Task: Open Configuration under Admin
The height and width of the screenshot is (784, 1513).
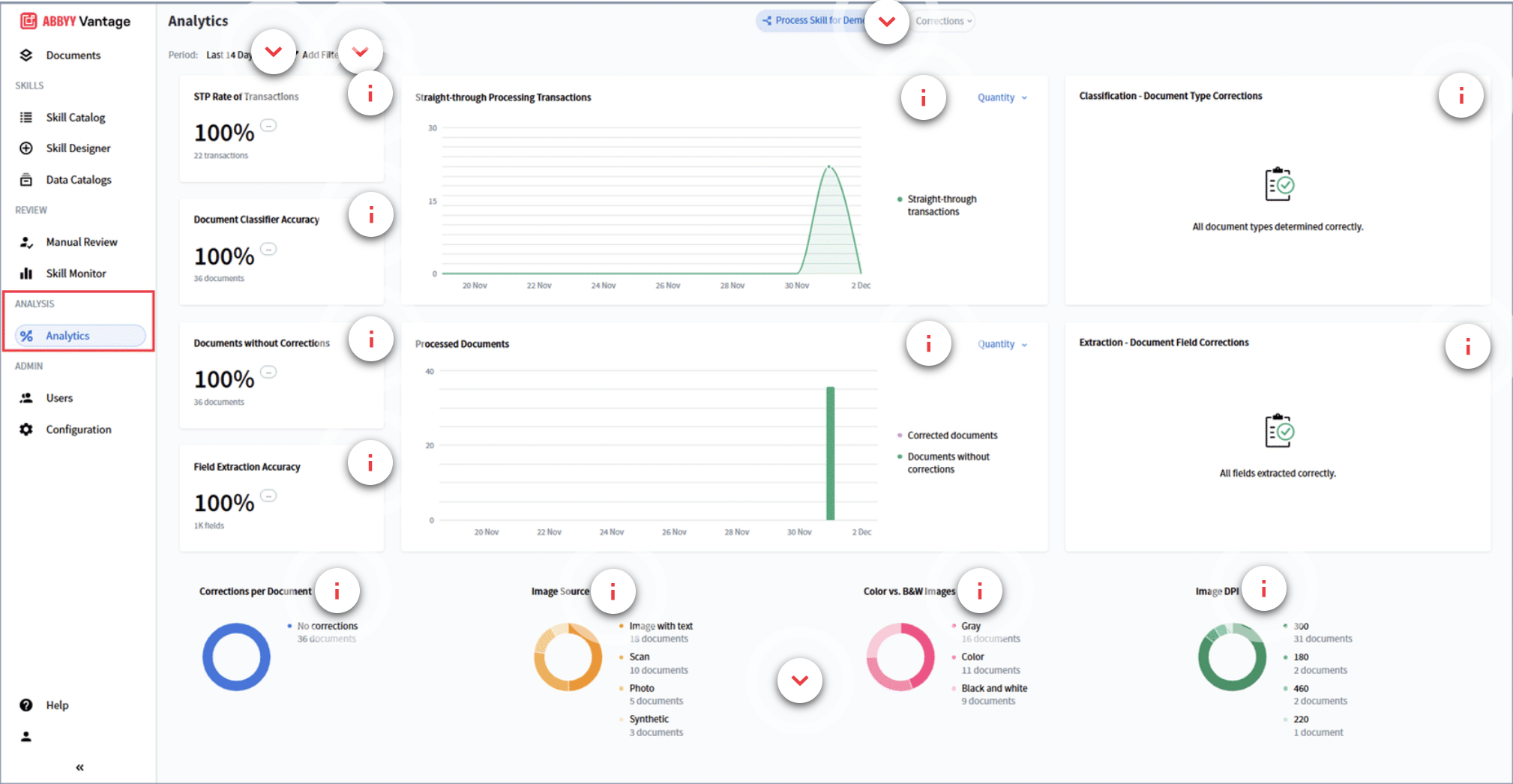Action: 27,429
